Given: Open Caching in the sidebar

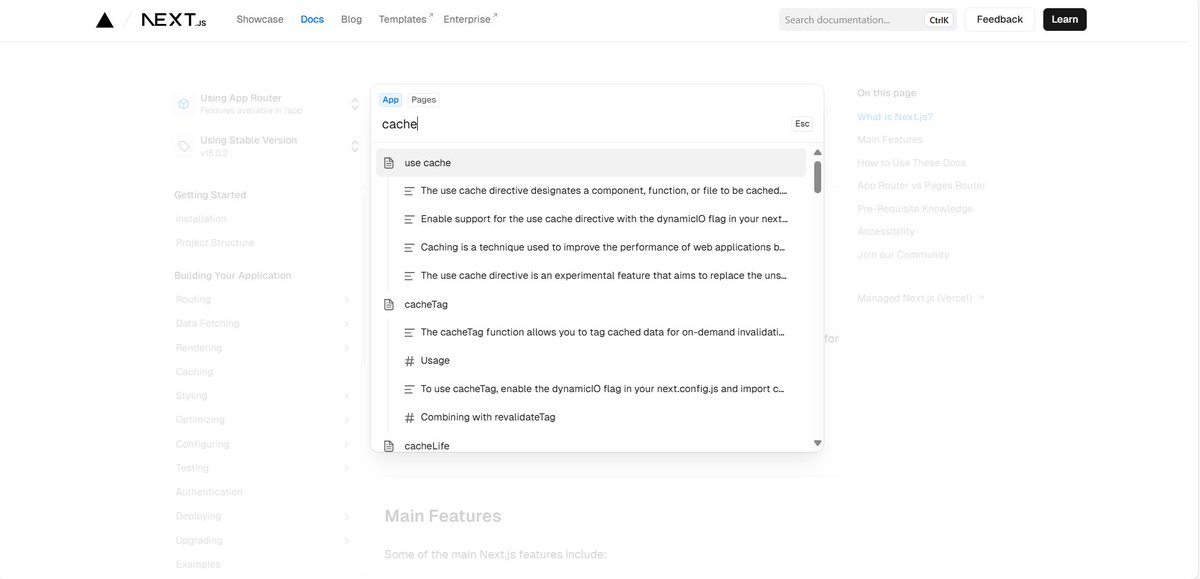Looking at the screenshot, I should pyautogui.click(x=194, y=372).
